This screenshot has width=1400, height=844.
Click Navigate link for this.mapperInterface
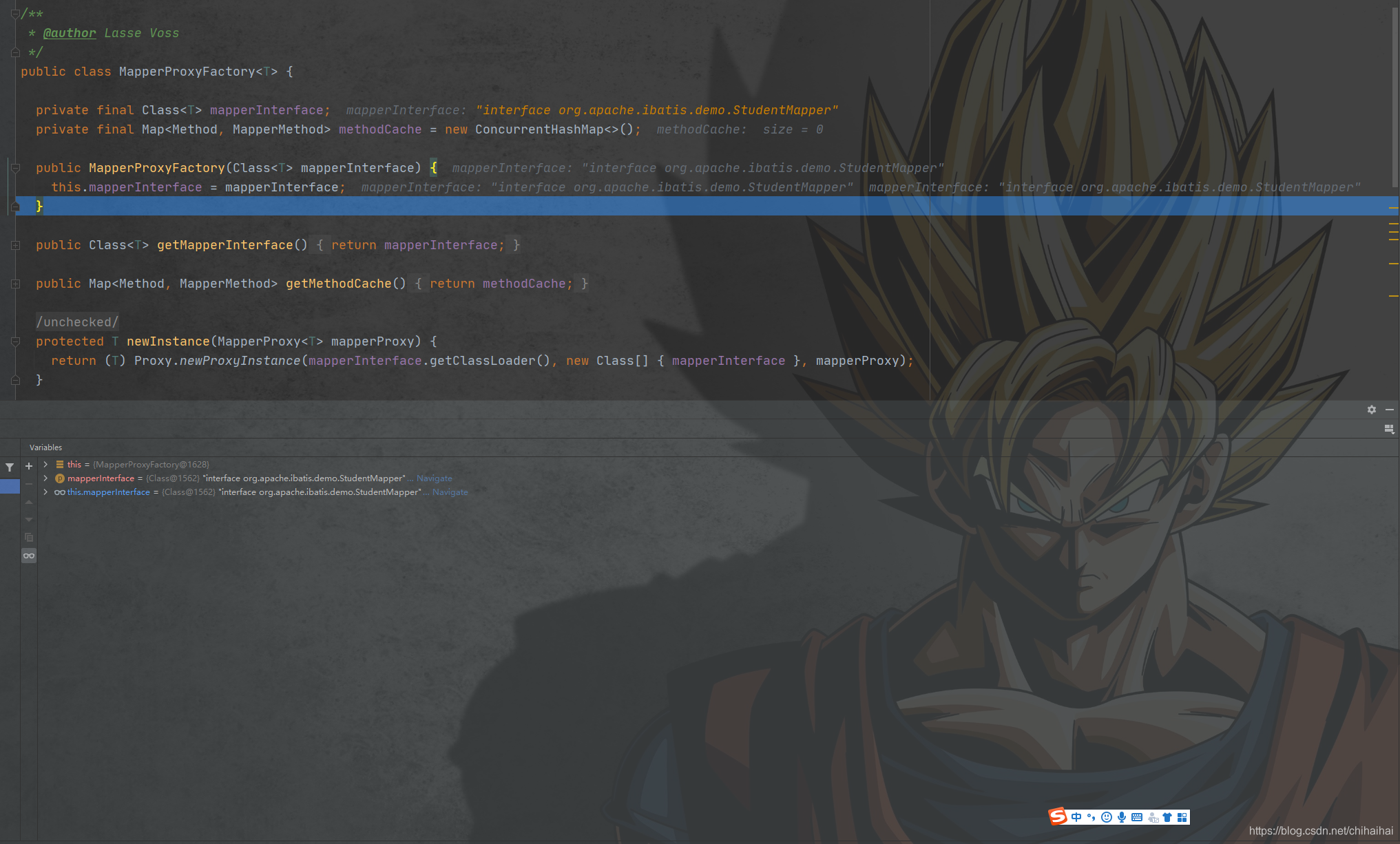click(450, 492)
